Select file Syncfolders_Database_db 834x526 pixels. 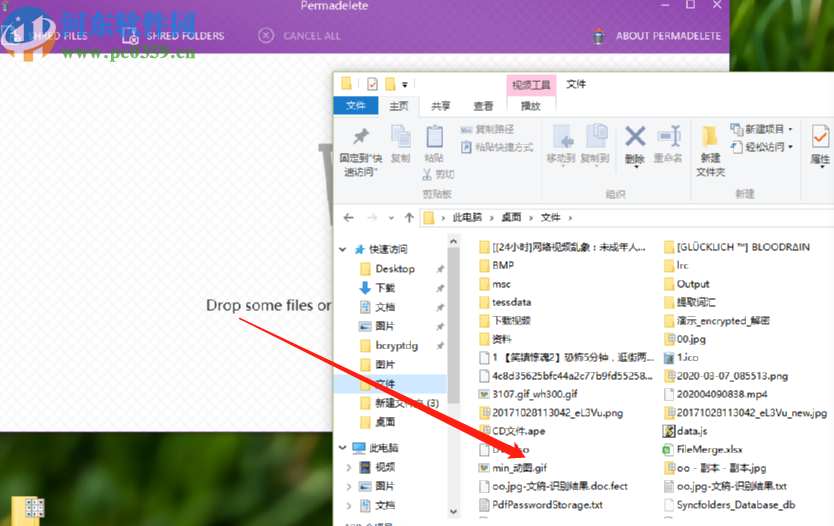(x=730, y=505)
